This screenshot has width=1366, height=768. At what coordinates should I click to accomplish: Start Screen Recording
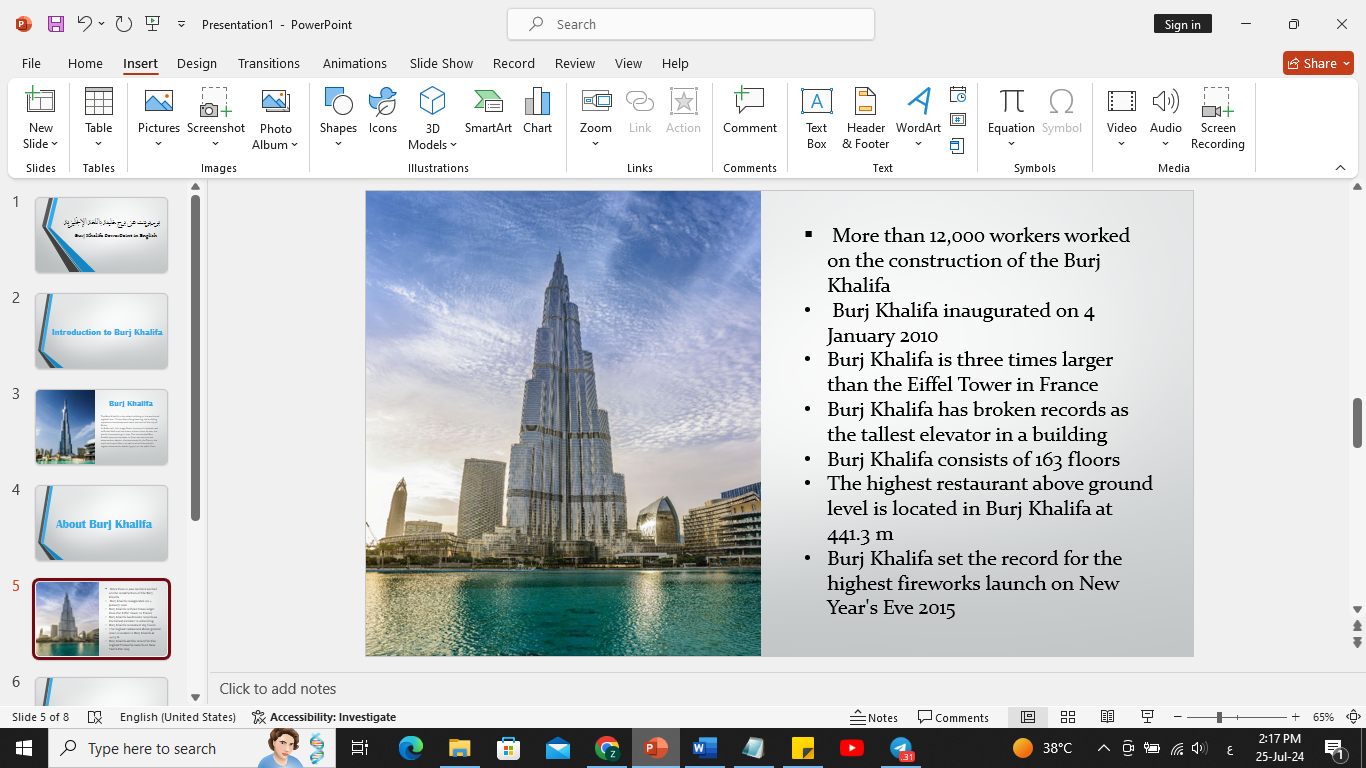1218,118
